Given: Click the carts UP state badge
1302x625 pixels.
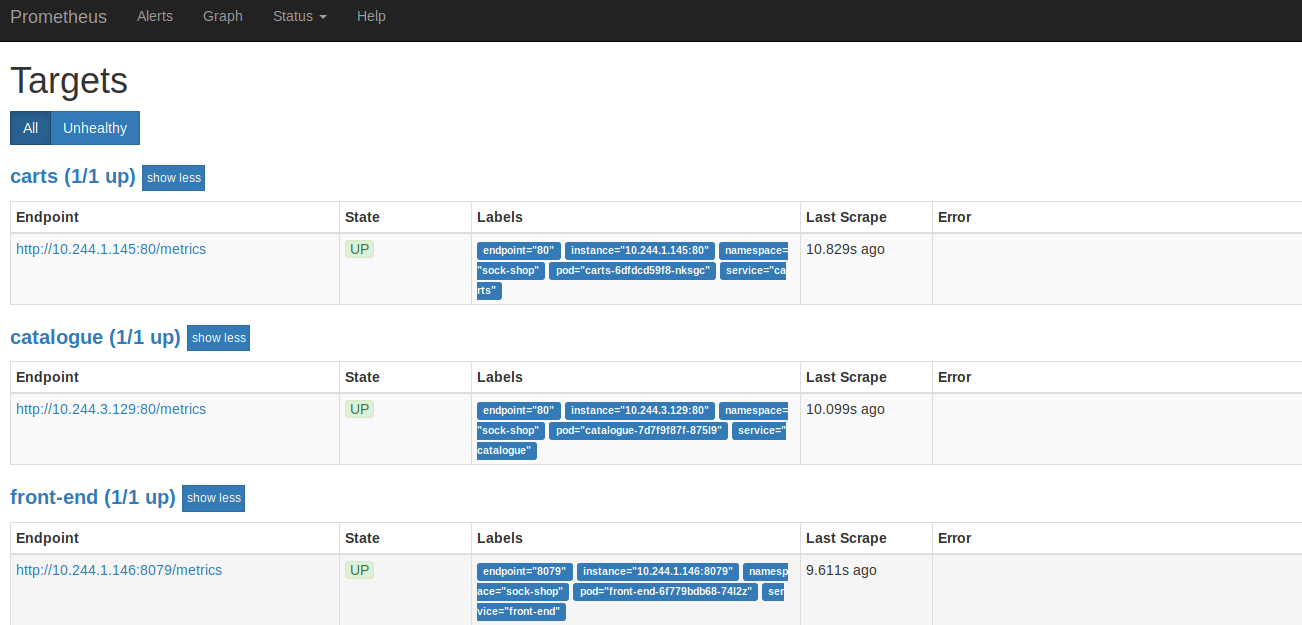Looking at the screenshot, I should click(x=359, y=249).
